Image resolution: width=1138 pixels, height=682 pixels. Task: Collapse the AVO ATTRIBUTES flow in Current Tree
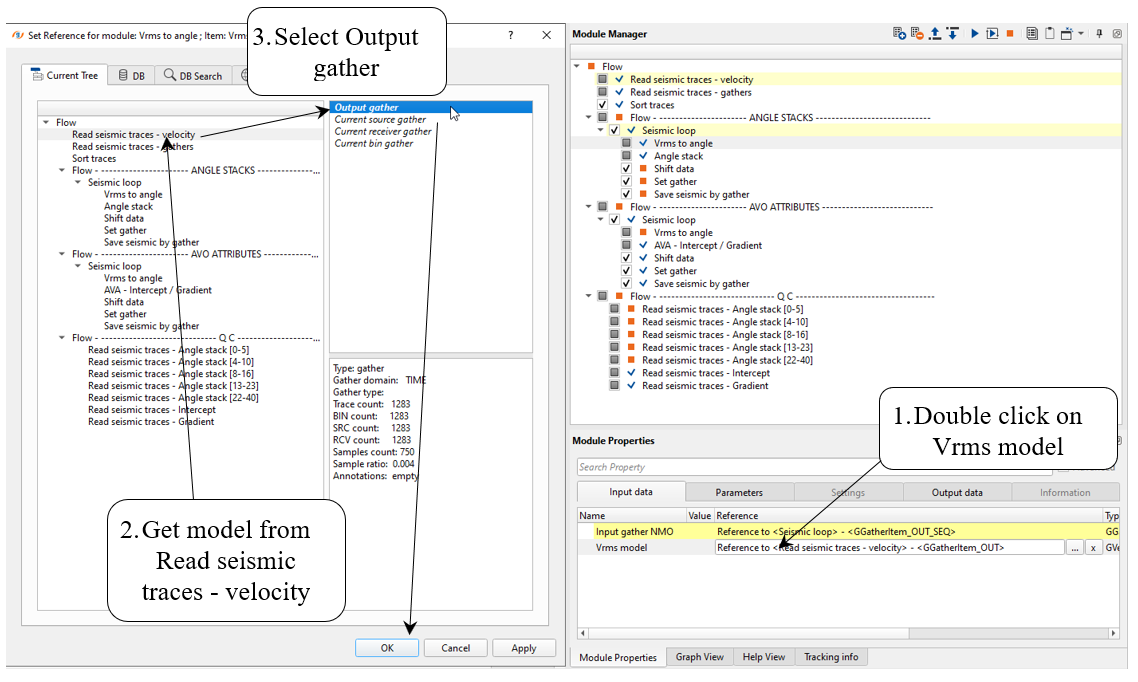point(62,255)
